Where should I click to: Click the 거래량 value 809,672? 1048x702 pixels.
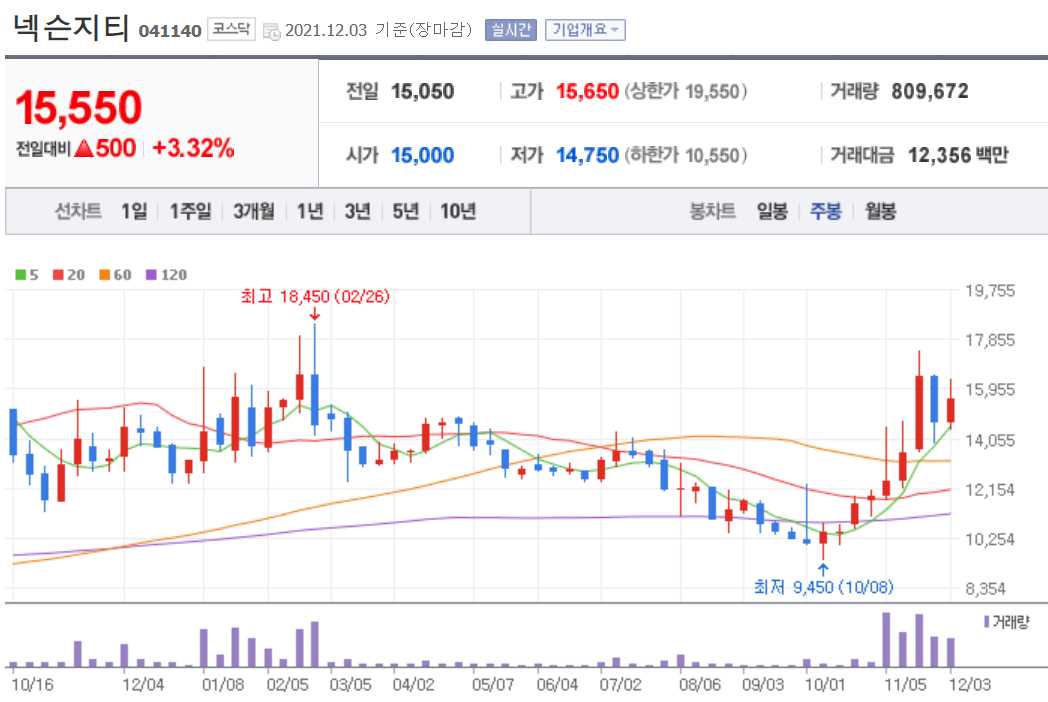[x=930, y=92]
